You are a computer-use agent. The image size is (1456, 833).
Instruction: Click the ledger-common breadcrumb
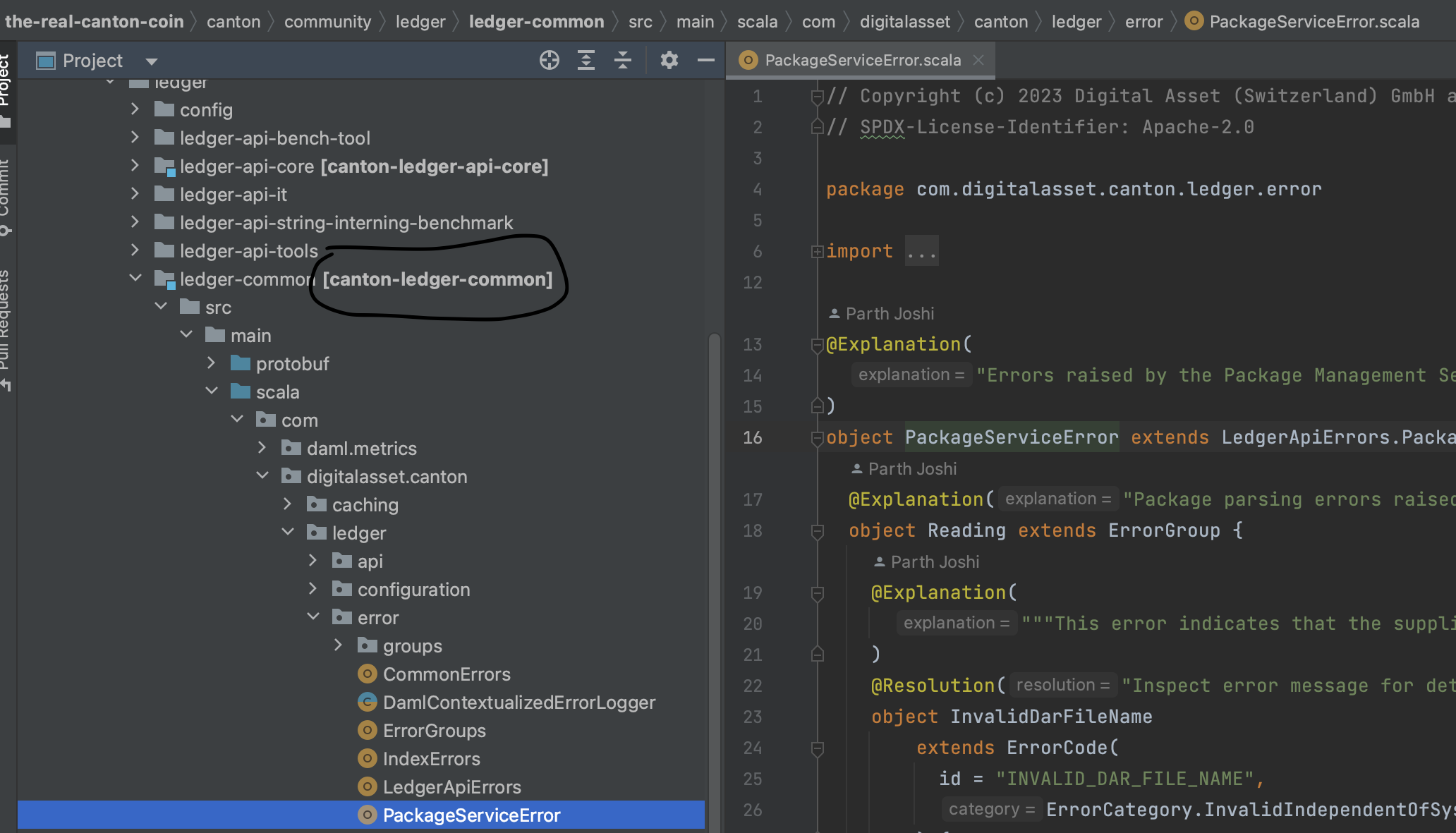536,22
